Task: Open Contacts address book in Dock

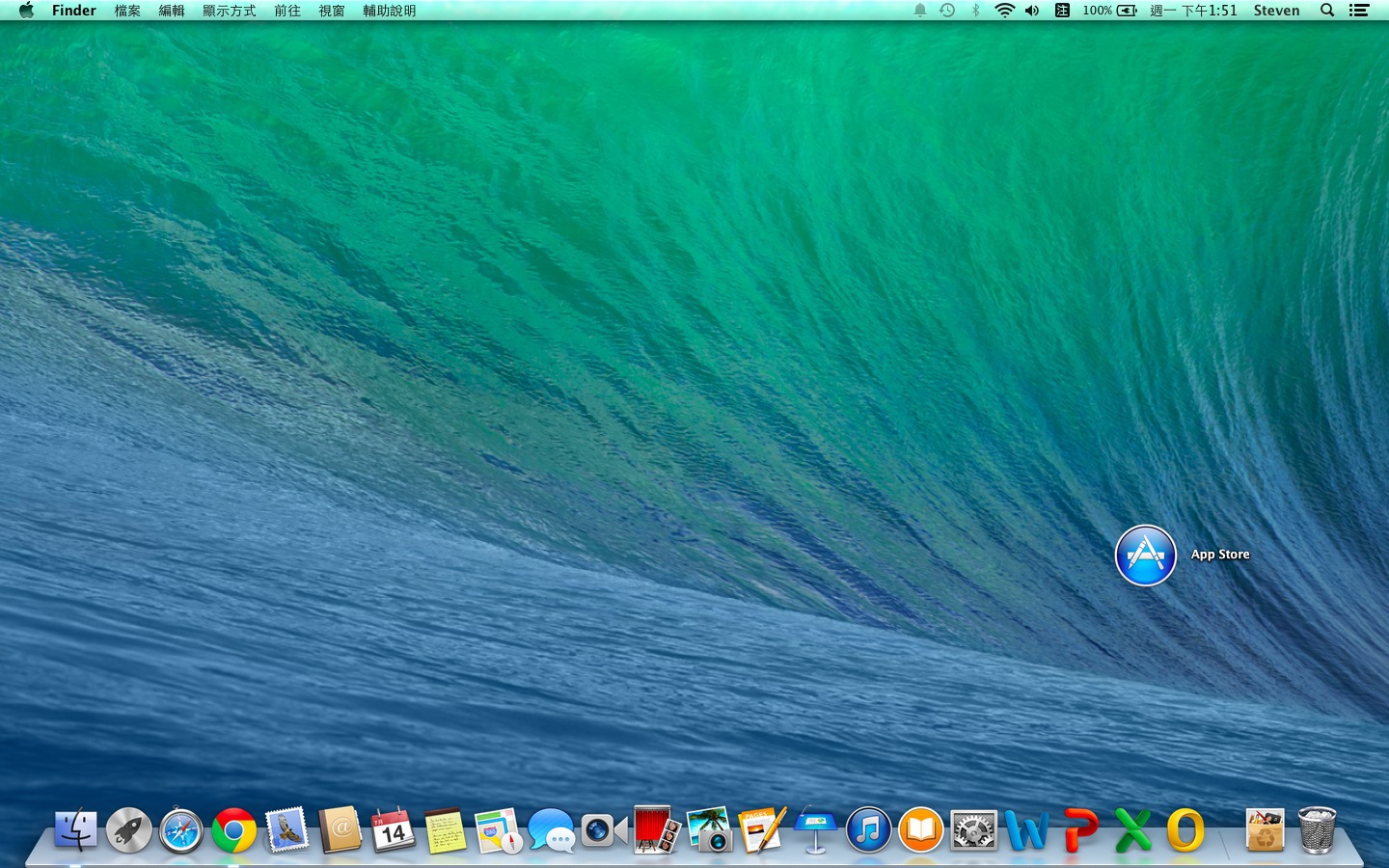Action: (x=340, y=829)
